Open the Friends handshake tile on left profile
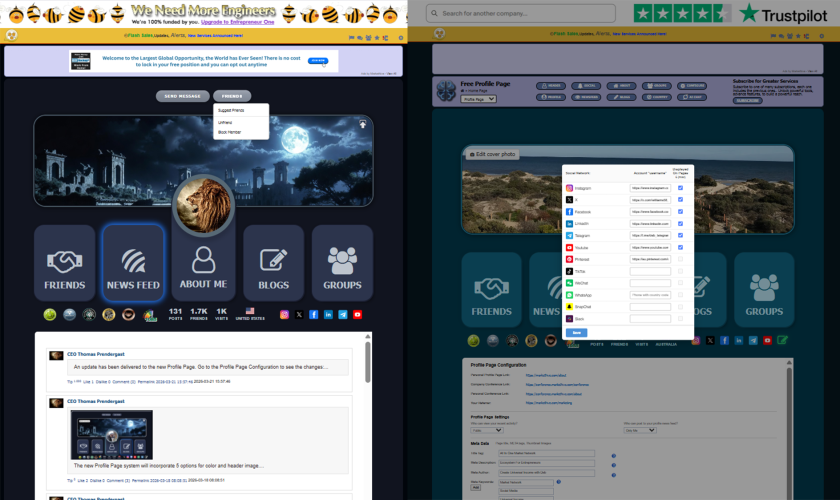 [x=65, y=264]
